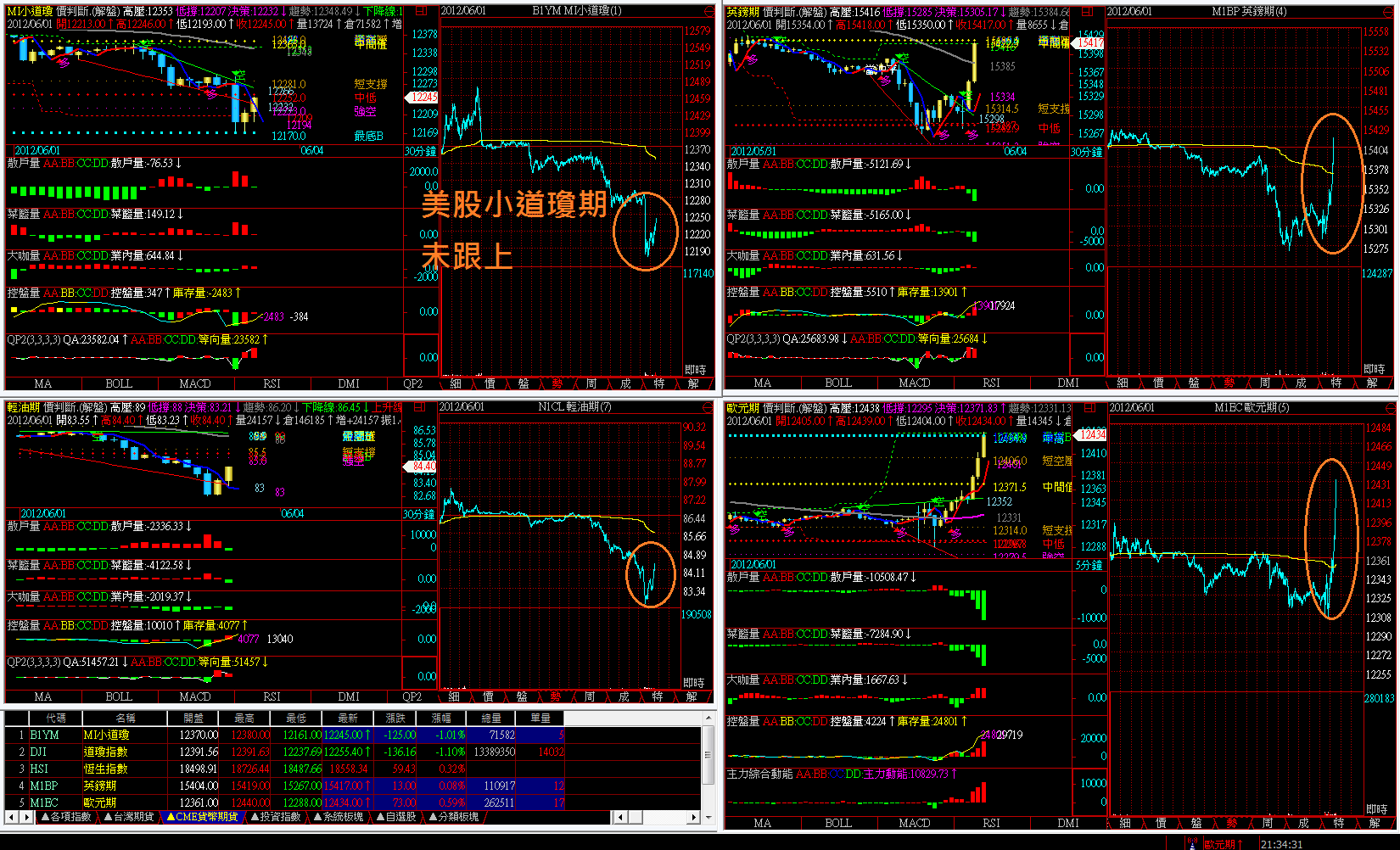
Task: Select MACD indicator tab in 輕油期 panel
Action: pyautogui.click(x=195, y=696)
